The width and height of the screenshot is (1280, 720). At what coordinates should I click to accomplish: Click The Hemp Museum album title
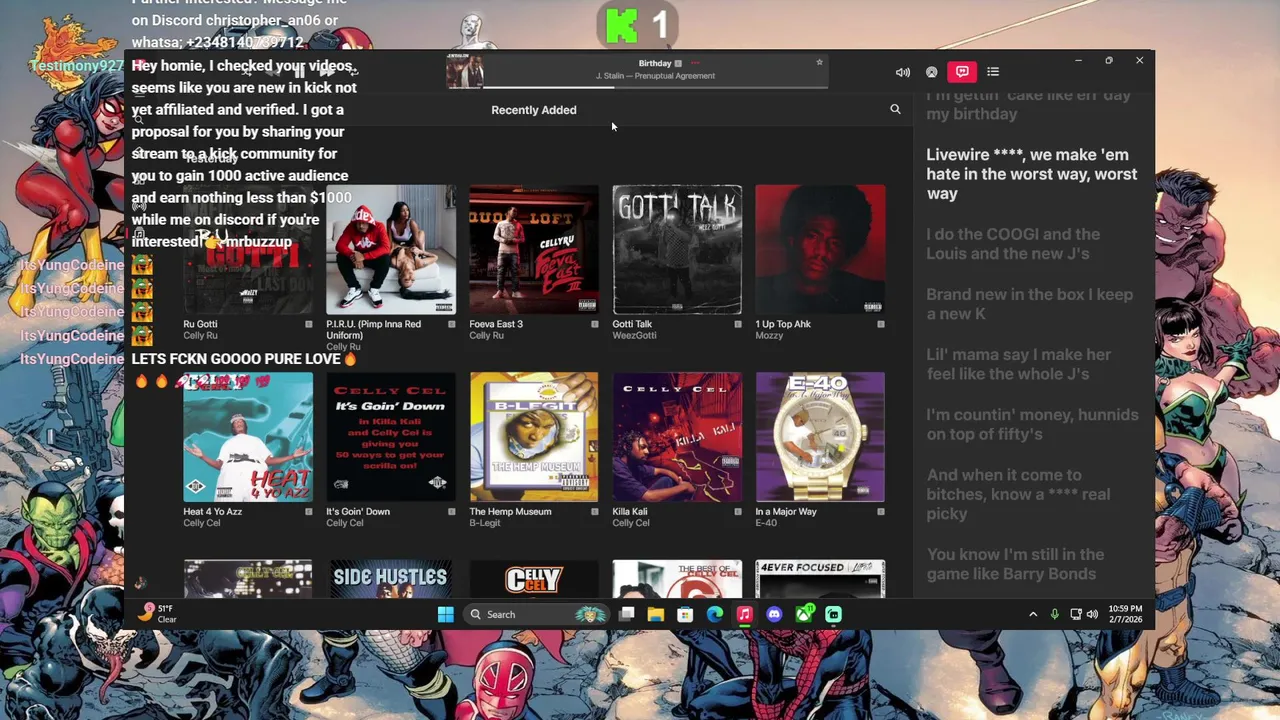(510, 511)
